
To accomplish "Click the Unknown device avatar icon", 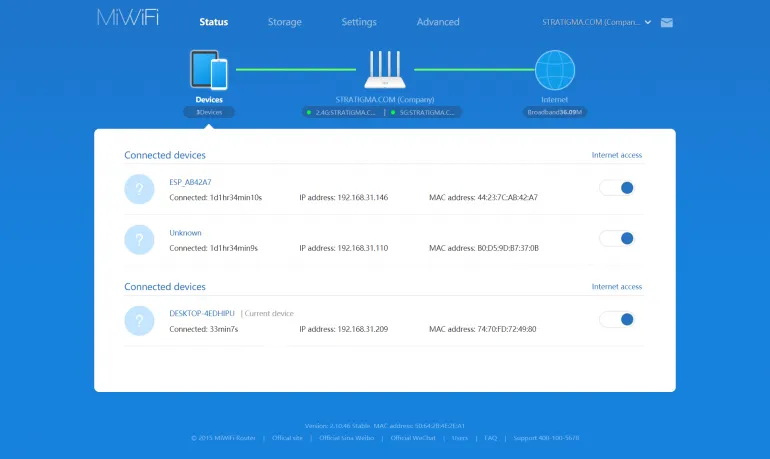I will pyautogui.click(x=140, y=240).
